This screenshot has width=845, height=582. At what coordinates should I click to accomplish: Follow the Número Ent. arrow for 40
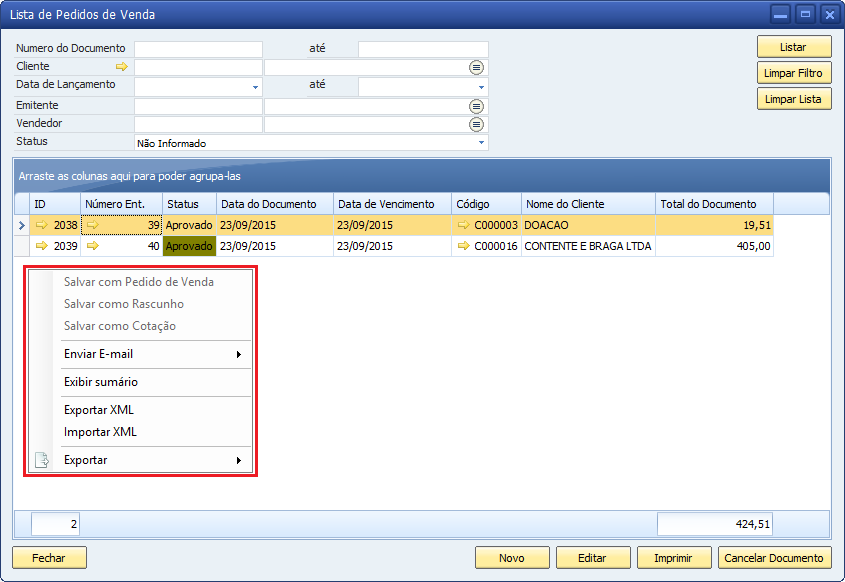coord(93,246)
